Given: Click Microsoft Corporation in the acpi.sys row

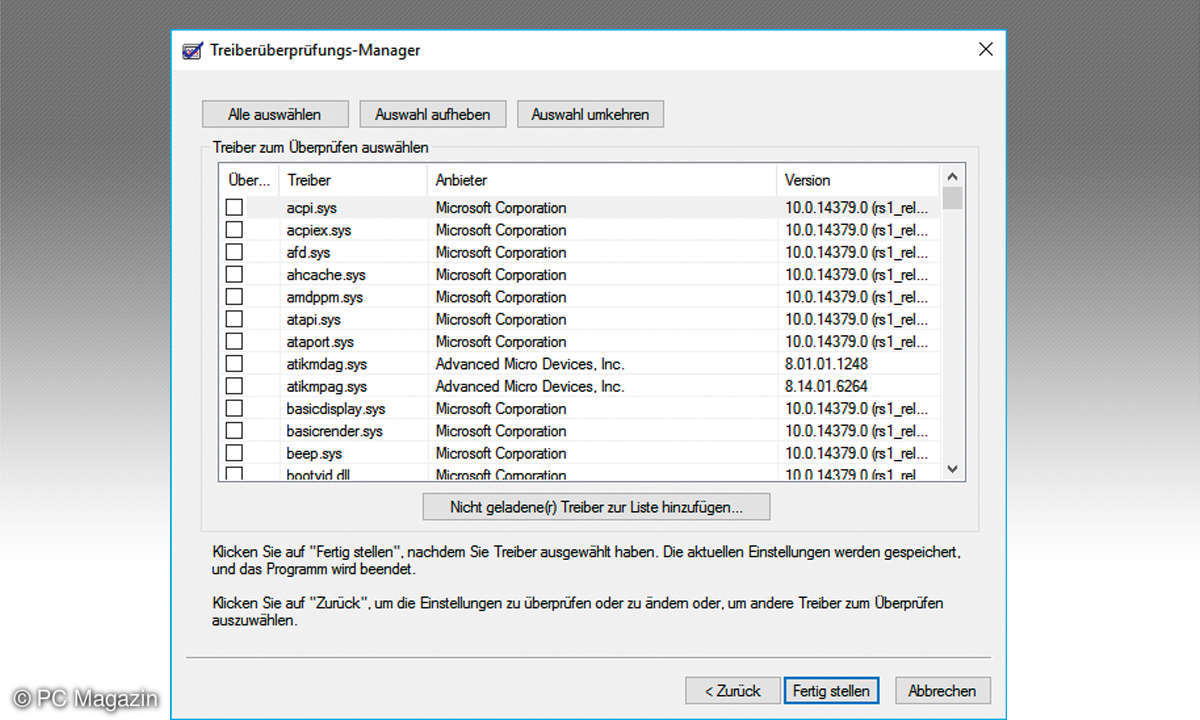Looking at the screenshot, I should click(501, 208).
